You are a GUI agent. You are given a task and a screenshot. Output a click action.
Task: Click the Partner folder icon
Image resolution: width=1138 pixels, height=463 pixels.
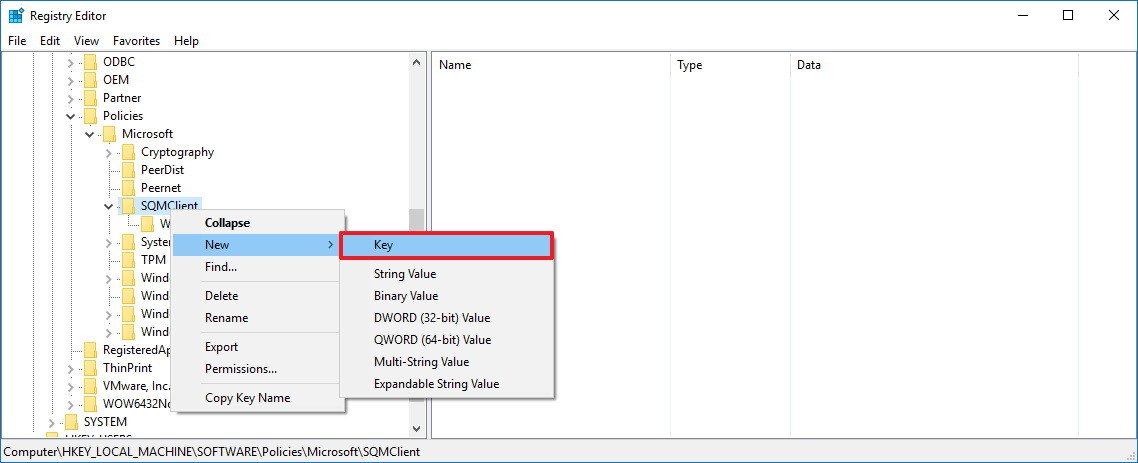pos(90,98)
